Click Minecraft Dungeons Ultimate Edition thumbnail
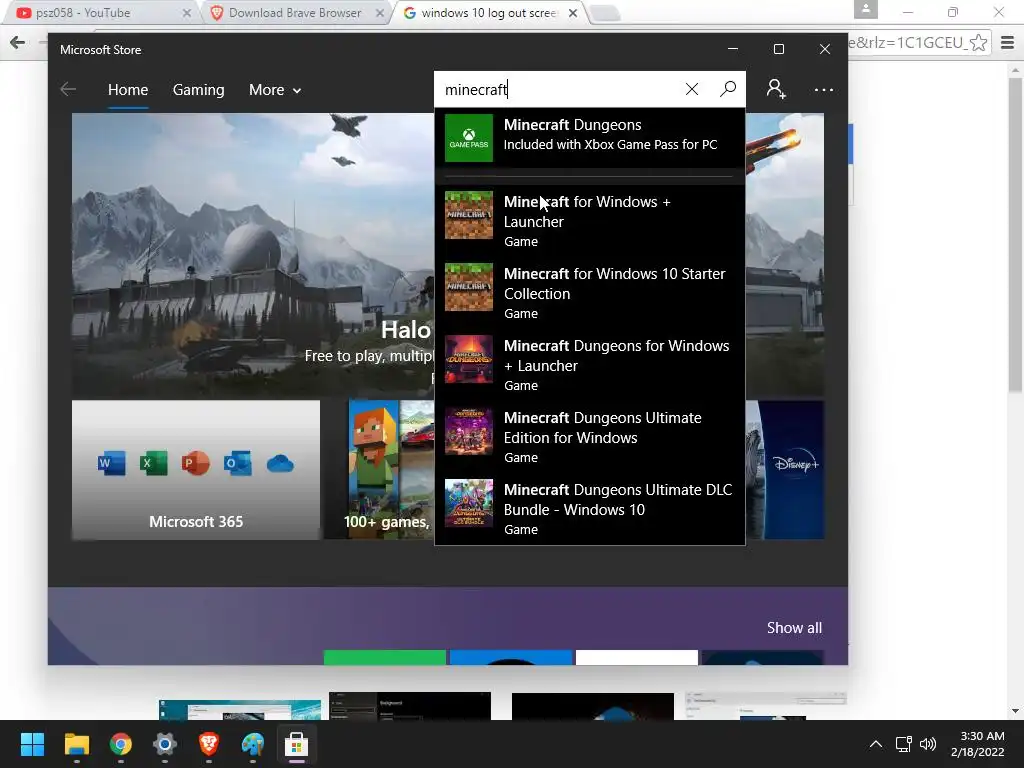The width and height of the screenshot is (1024, 768). point(469,431)
